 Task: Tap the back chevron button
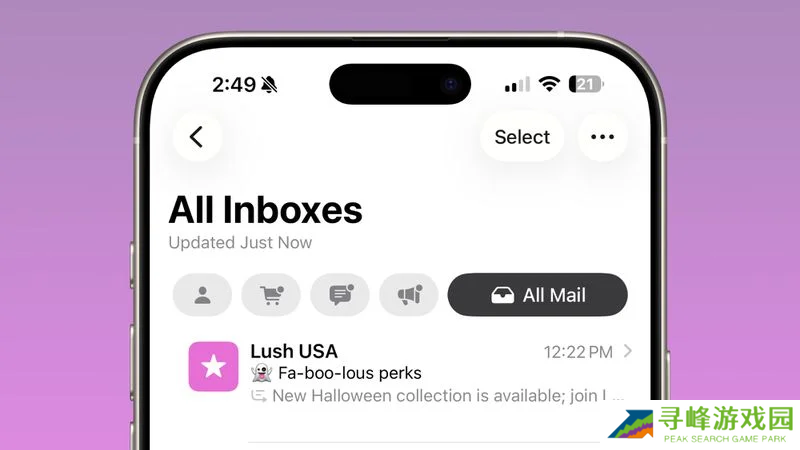(197, 137)
